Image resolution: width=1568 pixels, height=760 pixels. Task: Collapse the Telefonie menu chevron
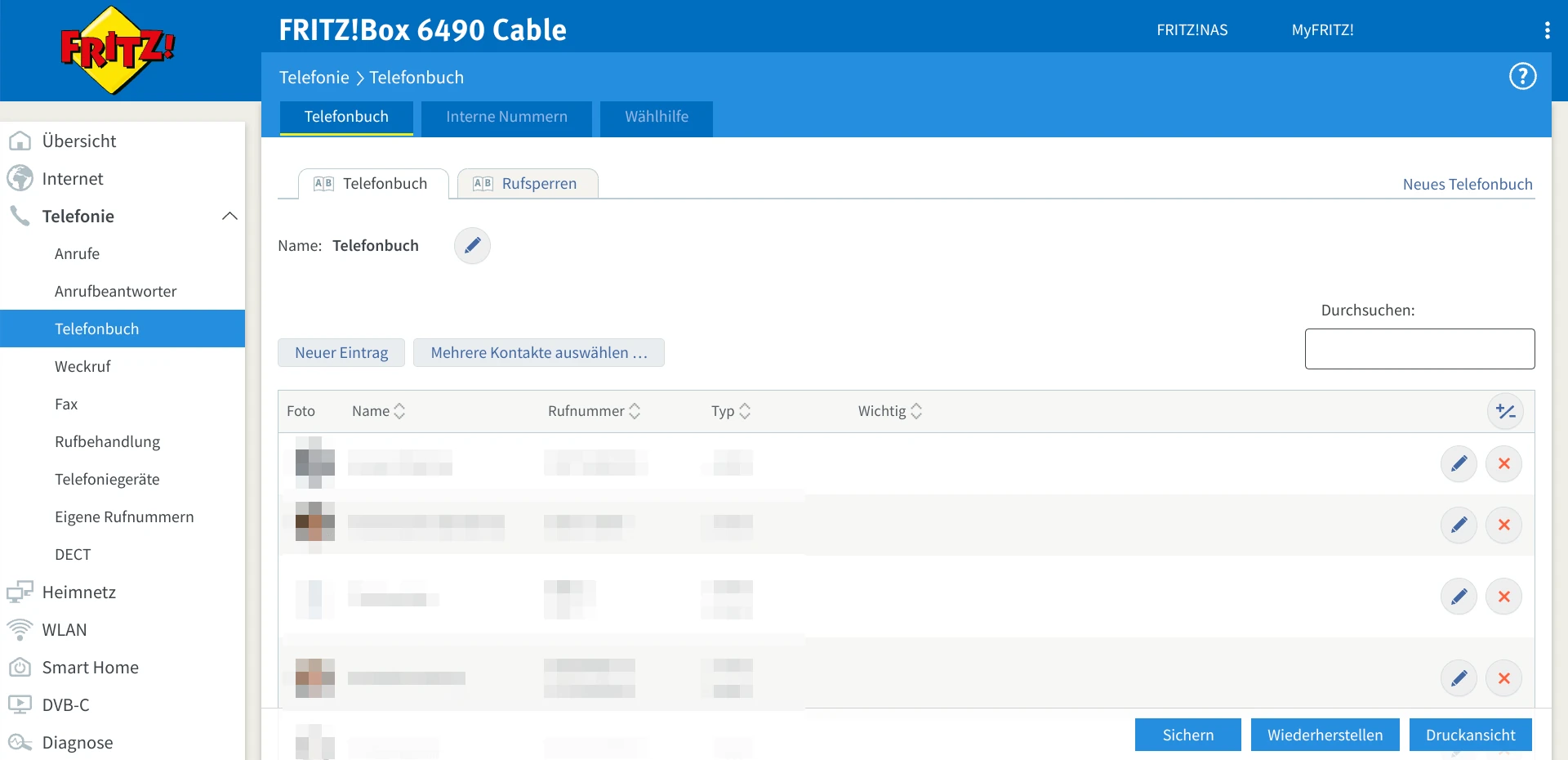(229, 216)
